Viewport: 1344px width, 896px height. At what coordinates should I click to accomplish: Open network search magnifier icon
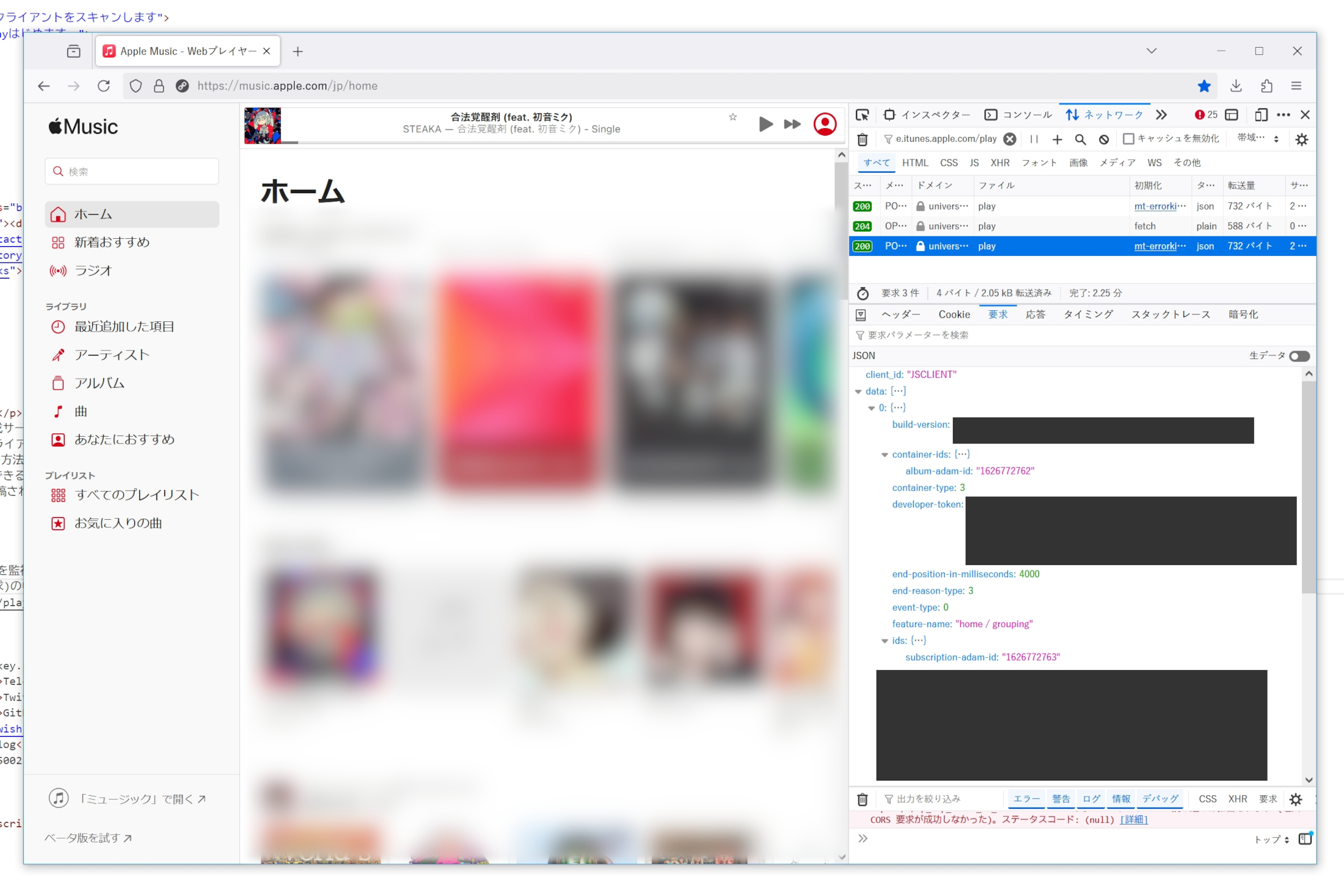[x=1080, y=140]
